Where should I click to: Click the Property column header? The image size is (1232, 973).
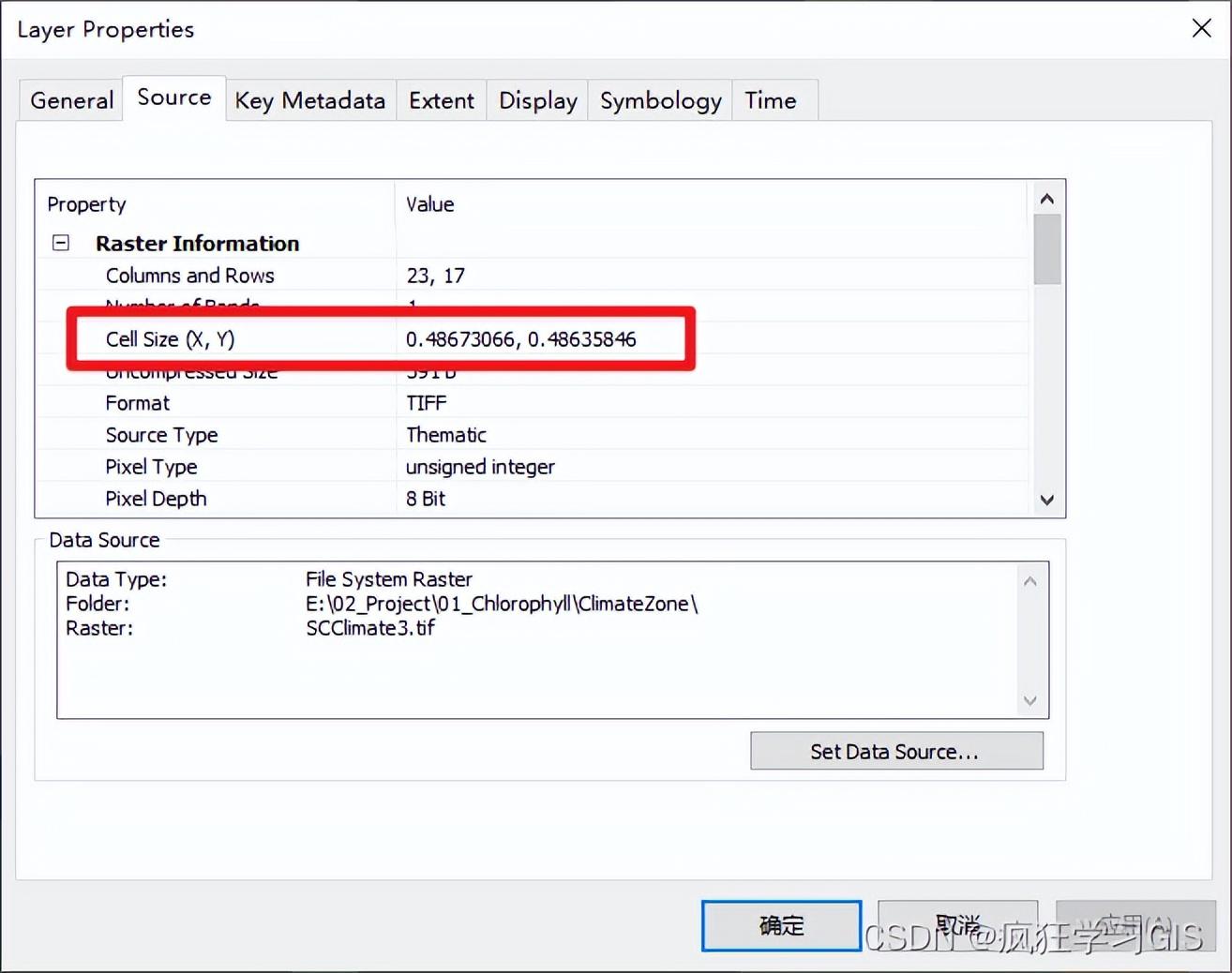[x=86, y=204]
